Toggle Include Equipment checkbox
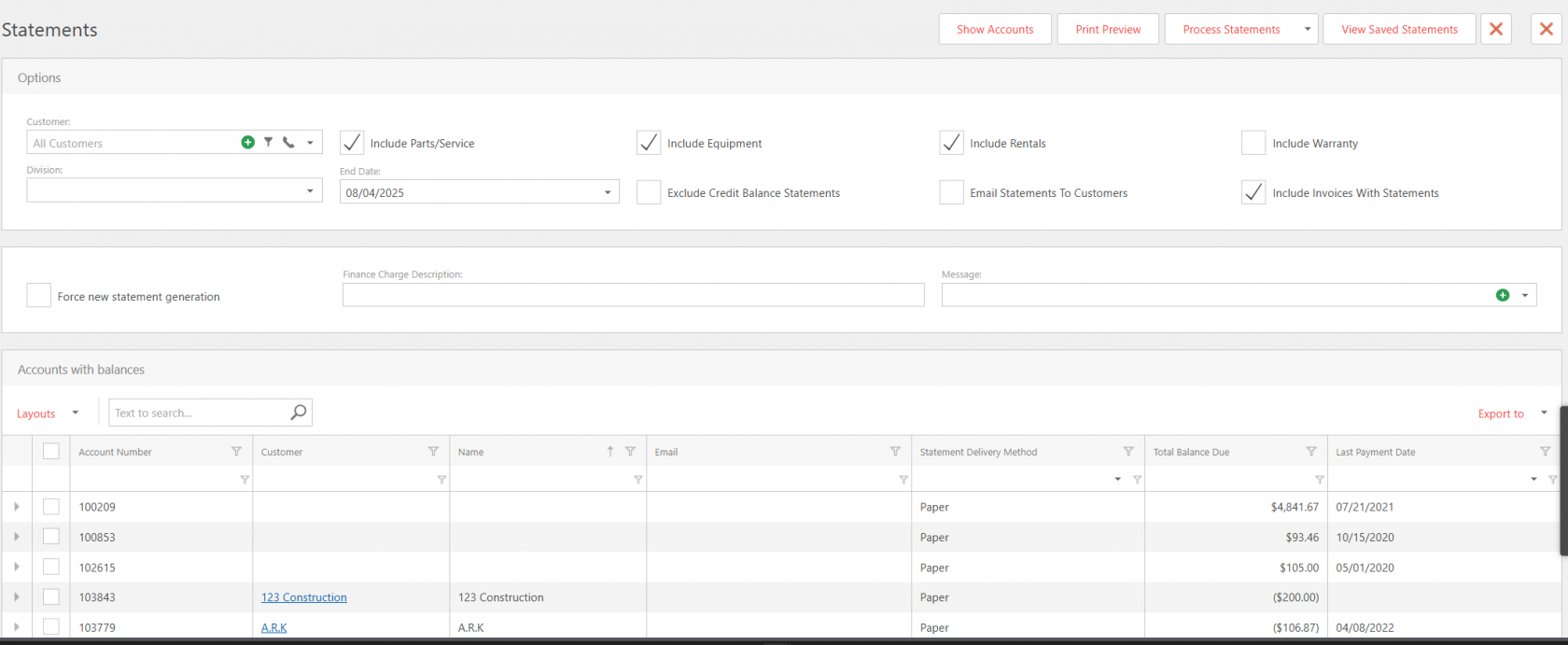 pos(649,143)
